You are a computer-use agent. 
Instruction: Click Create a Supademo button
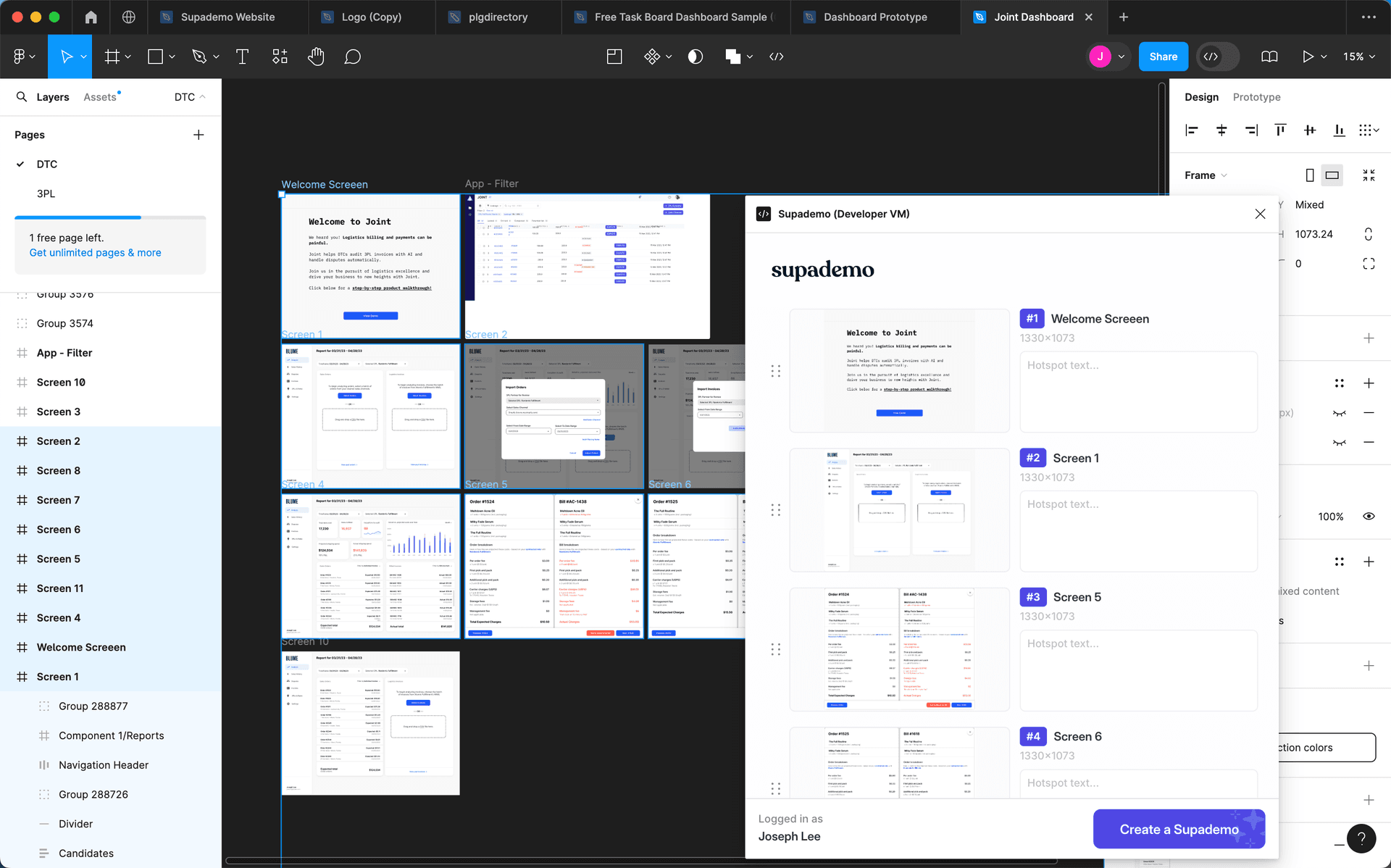[1178, 829]
